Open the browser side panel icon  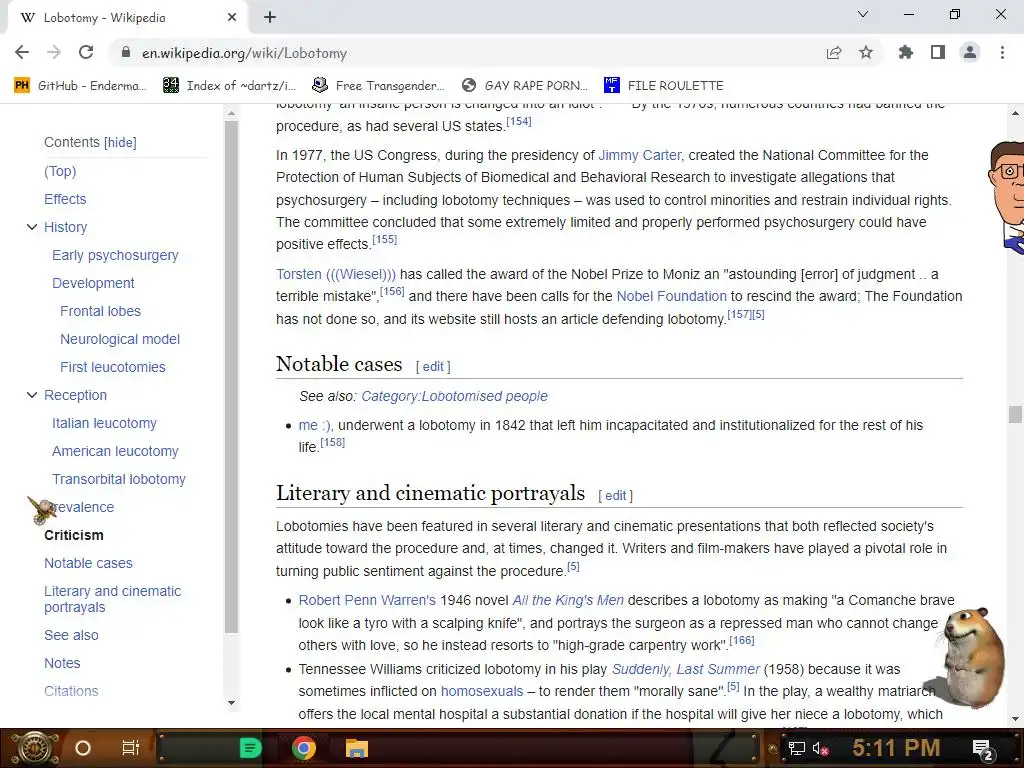point(938,52)
